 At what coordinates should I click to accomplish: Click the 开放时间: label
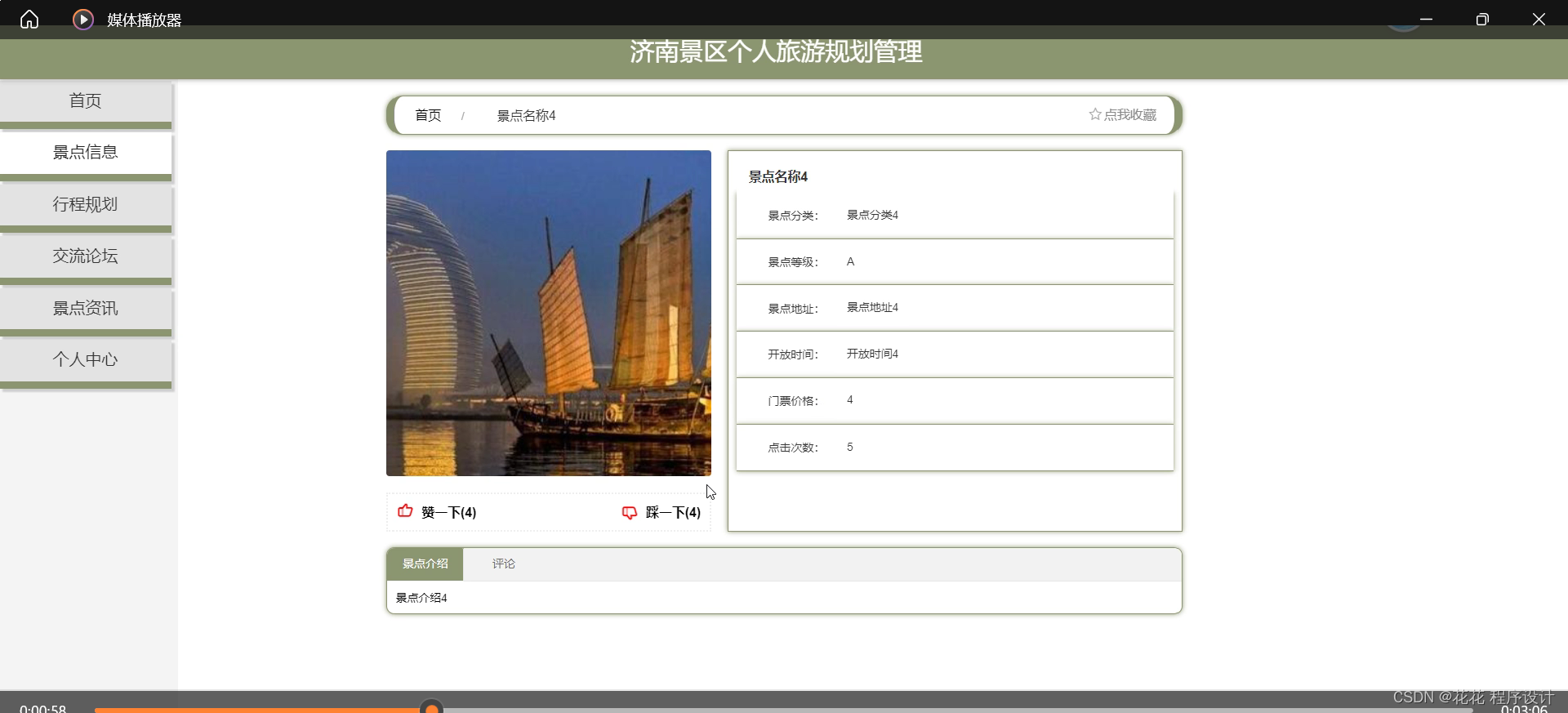click(793, 354)
